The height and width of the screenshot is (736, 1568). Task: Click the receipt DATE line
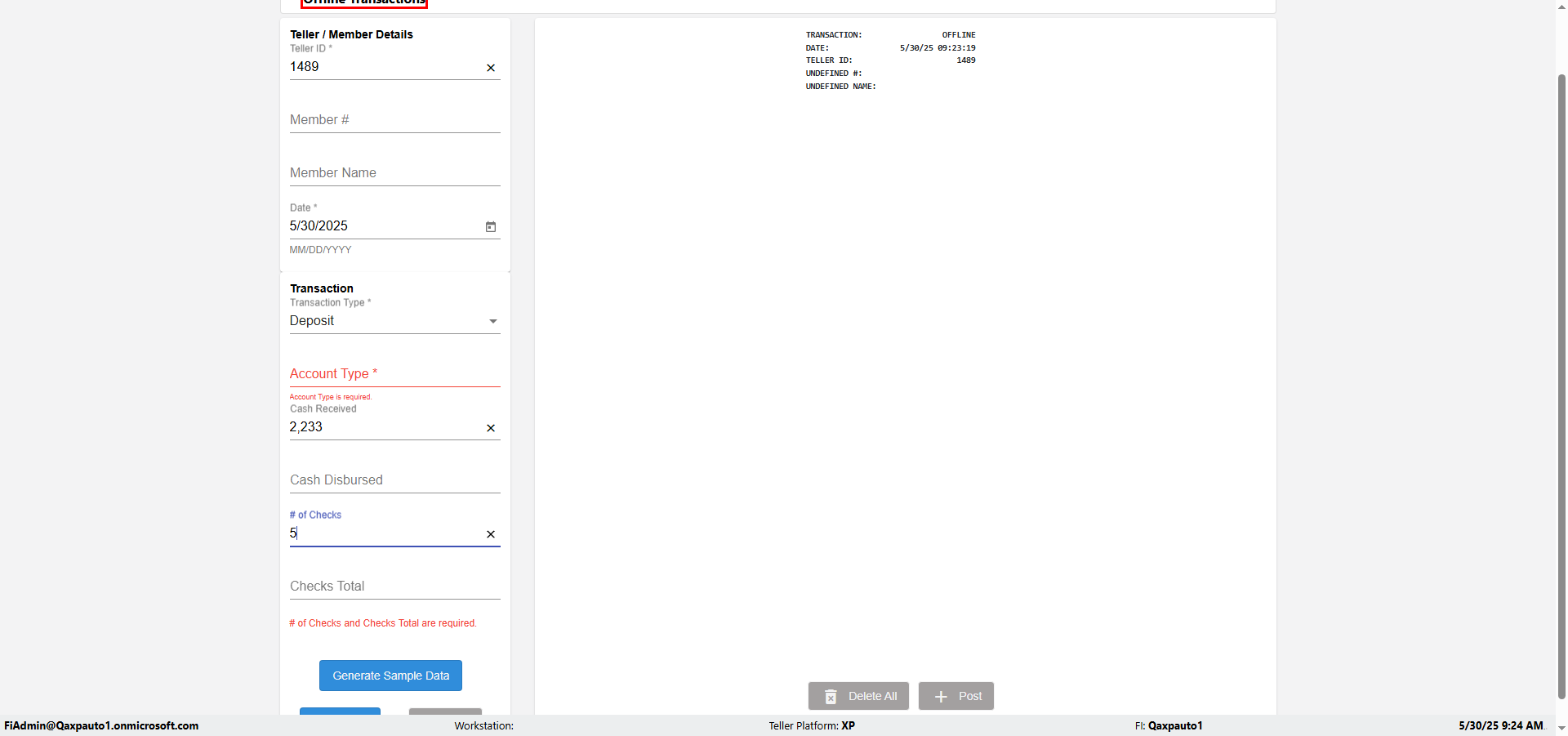coord(891,48)
